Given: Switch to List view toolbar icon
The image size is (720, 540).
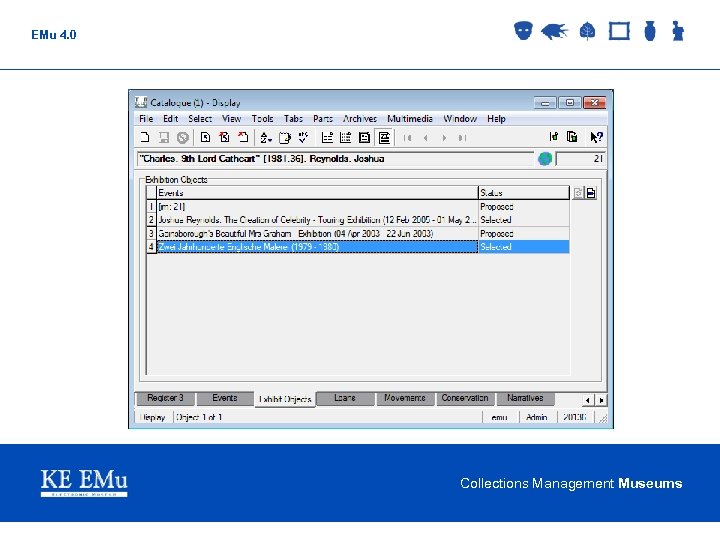Looking at the screenshot, I should tap(327, 137).
